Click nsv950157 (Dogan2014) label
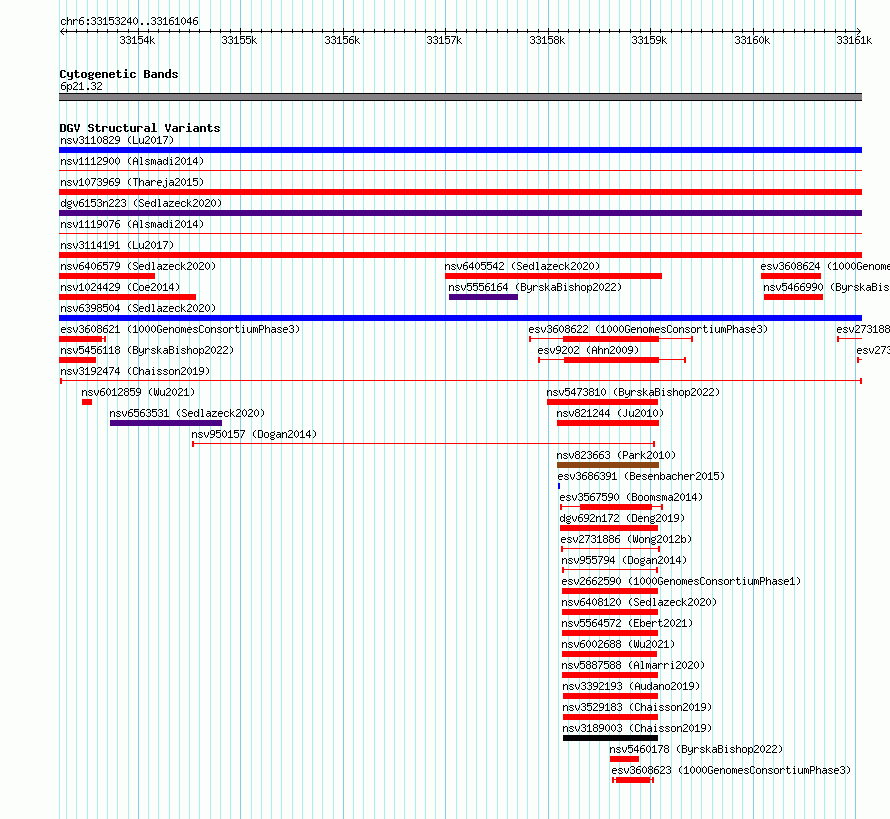Image resolution: width=890 pixels, height=819 pixels. click(254, 434)
